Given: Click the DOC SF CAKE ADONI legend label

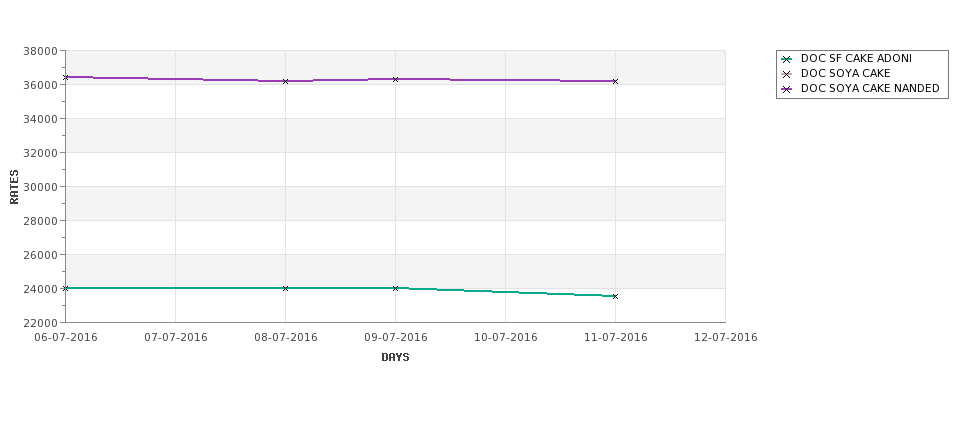Looking at the screenshot, I should [x=856, y=58].
